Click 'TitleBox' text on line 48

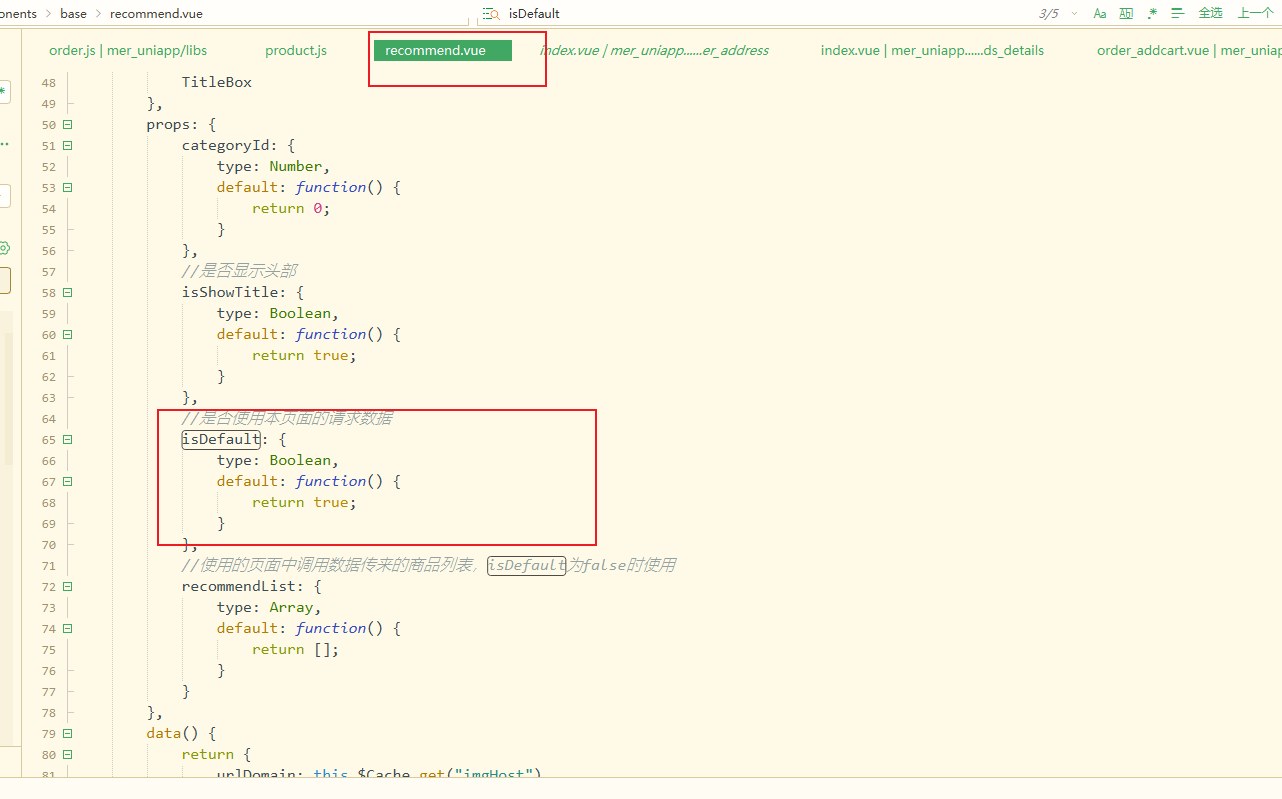coord(216,83)
